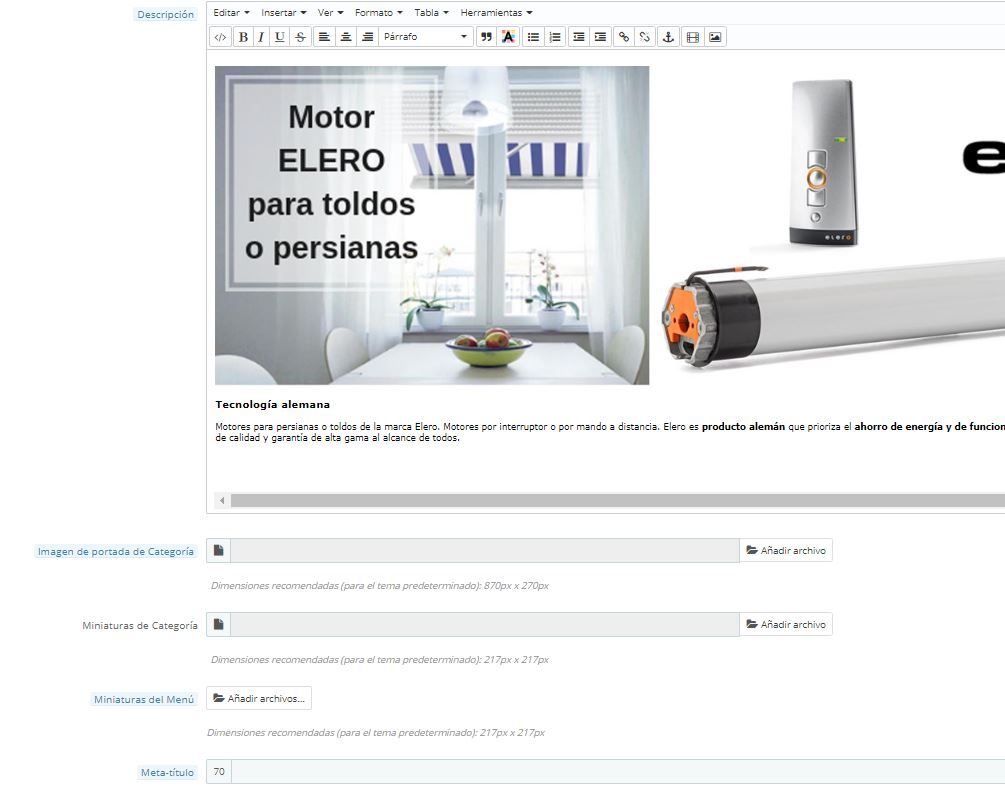Toggle italic formatting
This screenshot has height=797, width=1005.
point(261,37)
